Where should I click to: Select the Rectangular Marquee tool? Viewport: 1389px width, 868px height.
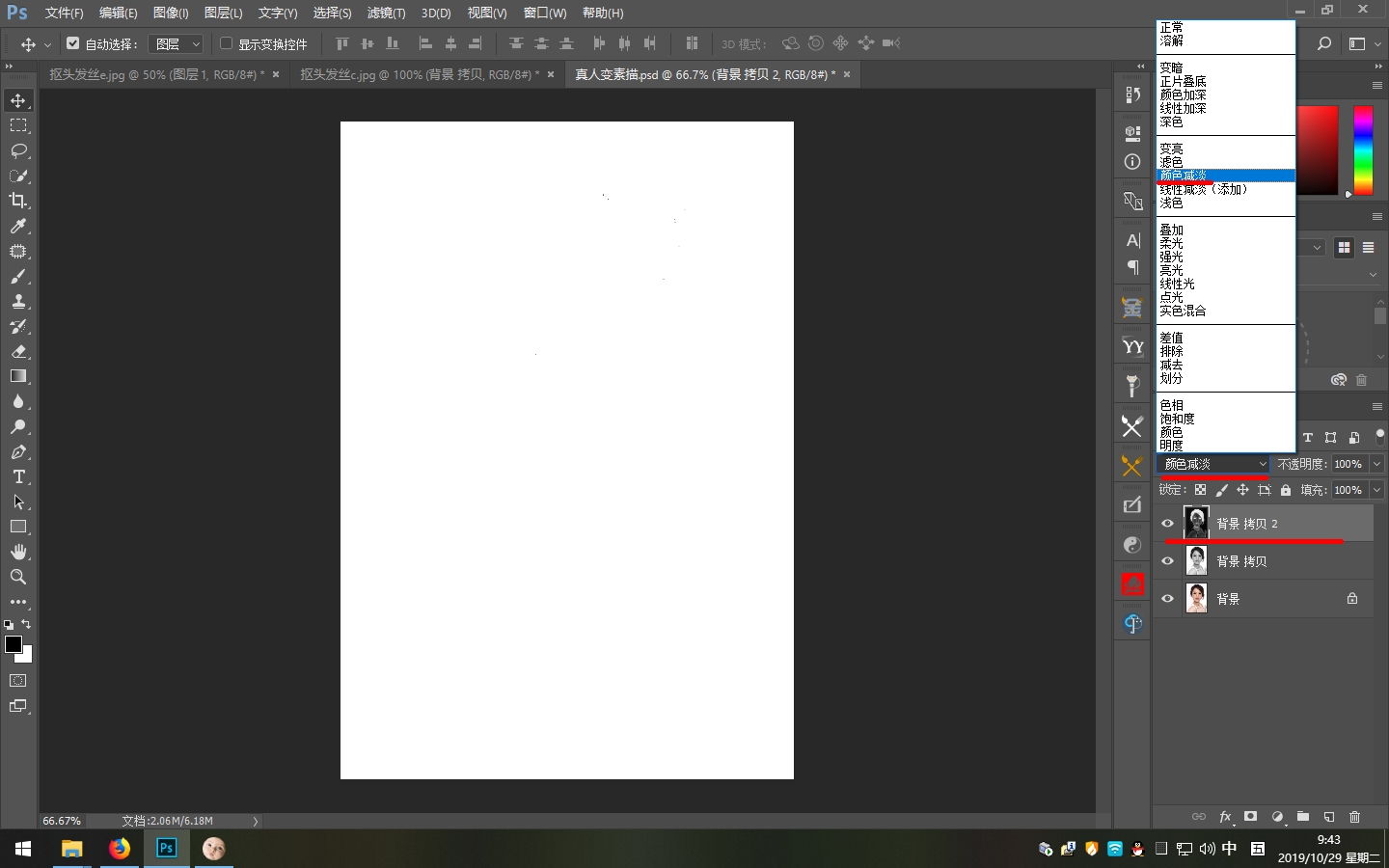click(x=18, y=125)
